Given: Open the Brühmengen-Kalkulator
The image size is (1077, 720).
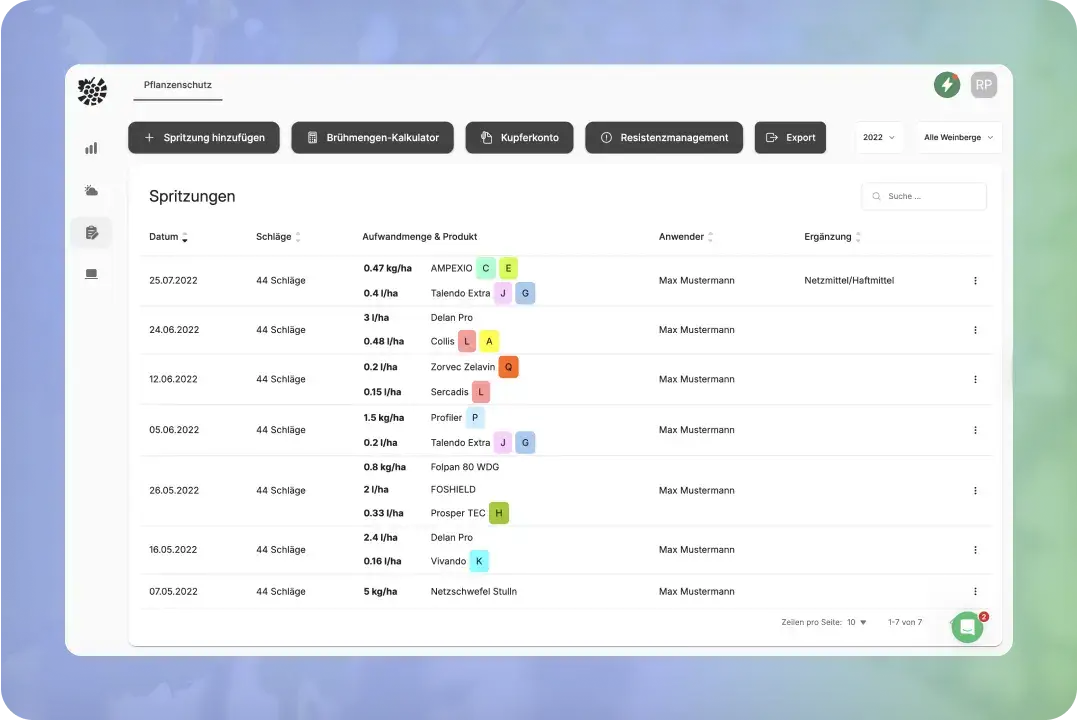Looking at the screenshot, I should point(372,138).
